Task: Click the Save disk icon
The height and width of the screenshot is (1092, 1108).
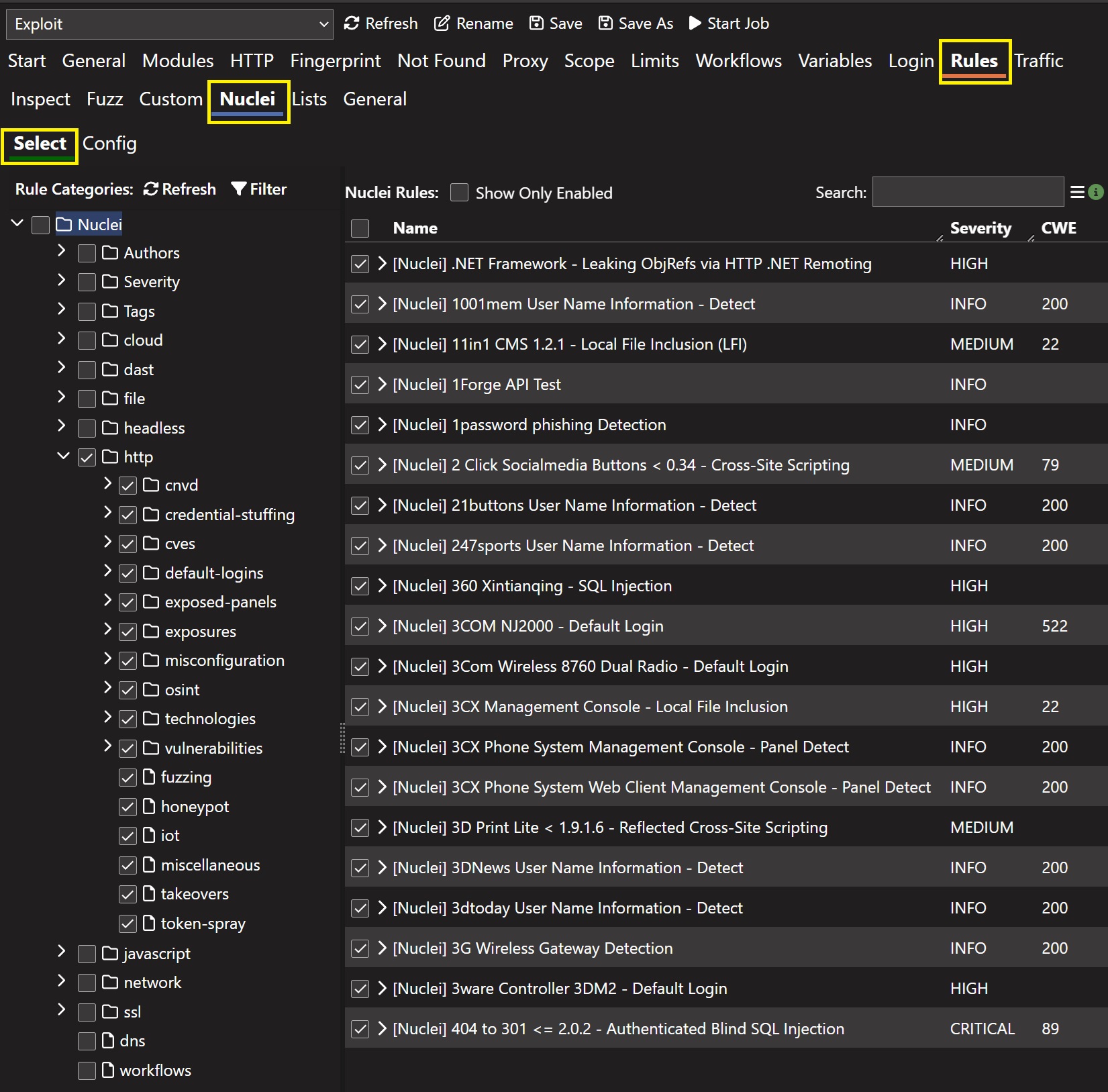Action: point(536,23)
